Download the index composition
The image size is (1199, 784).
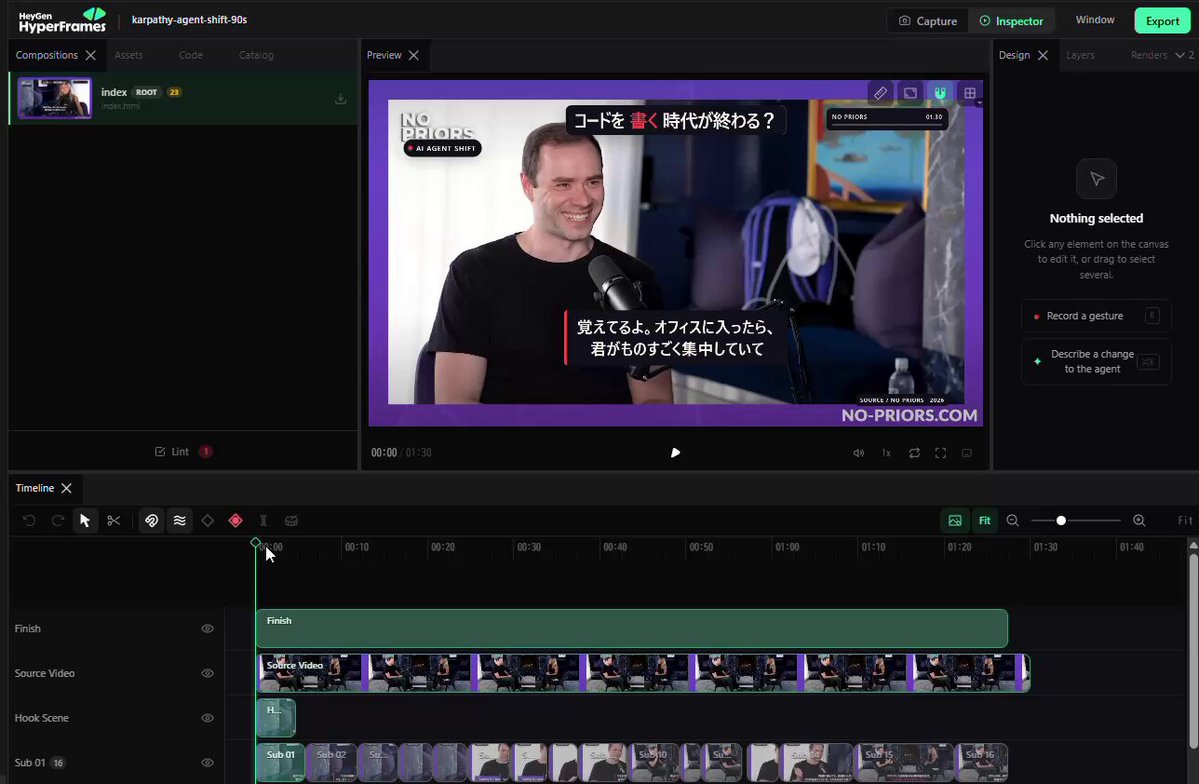(x=340, y=99)
